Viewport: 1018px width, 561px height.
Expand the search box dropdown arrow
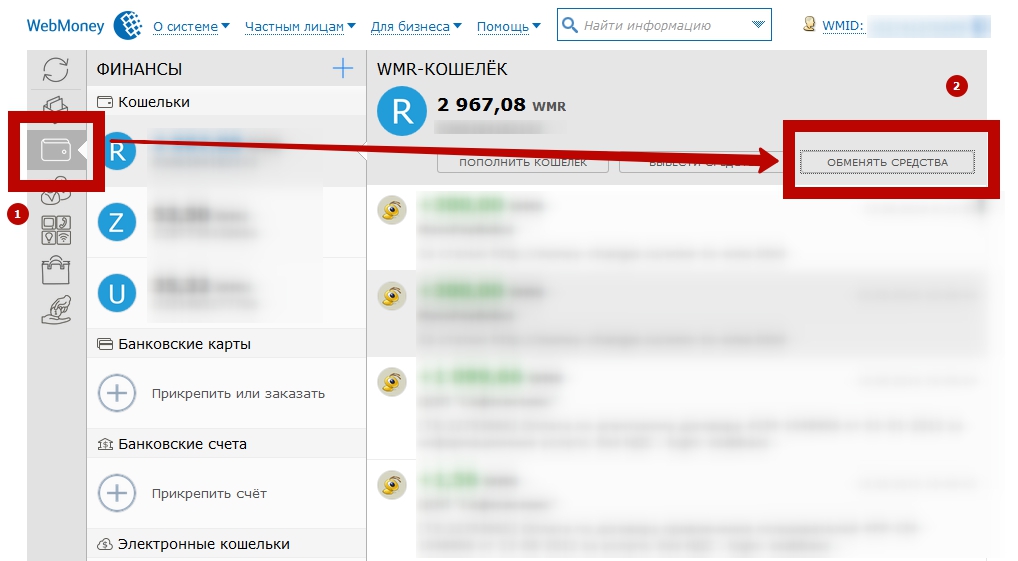point(758,25)
